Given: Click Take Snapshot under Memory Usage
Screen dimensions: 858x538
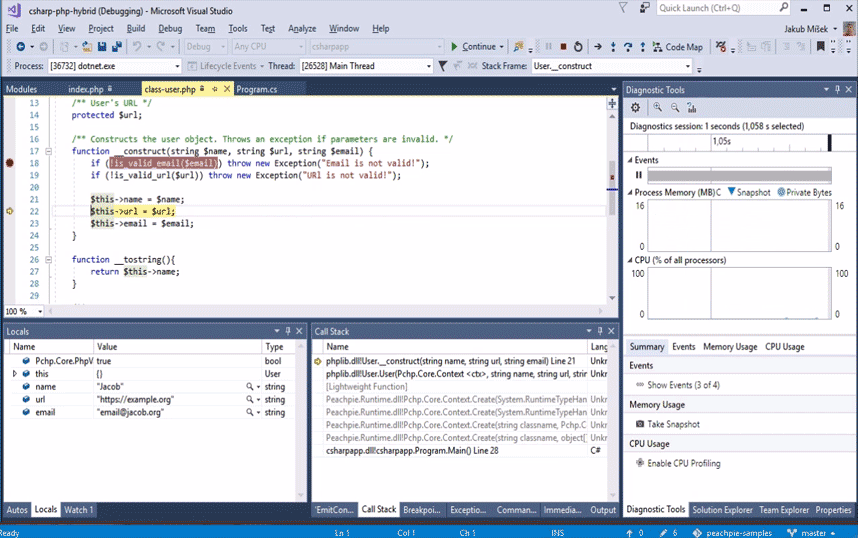Looking at the screenshot, I should [x=673, y=424].
